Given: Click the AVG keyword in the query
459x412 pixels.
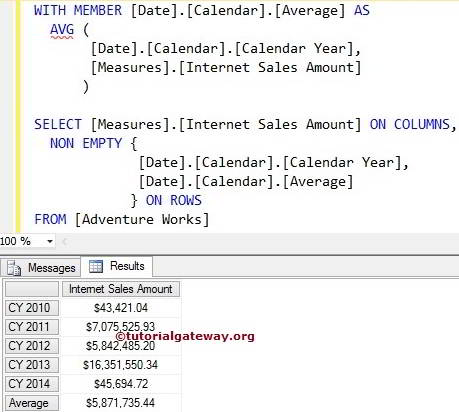Looking at the screenshot, I should tap(62, 30).
